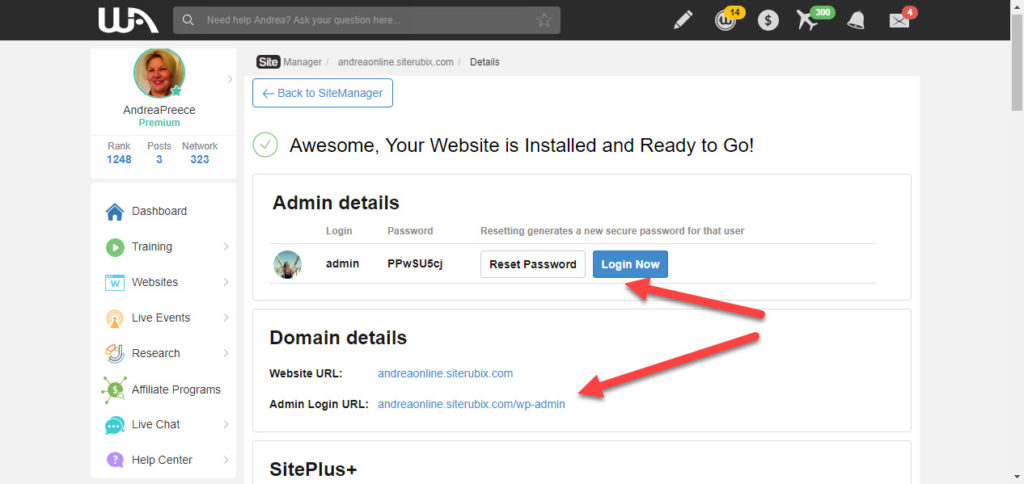
Task: Expand the Live Events chevron
Action: 226,318
